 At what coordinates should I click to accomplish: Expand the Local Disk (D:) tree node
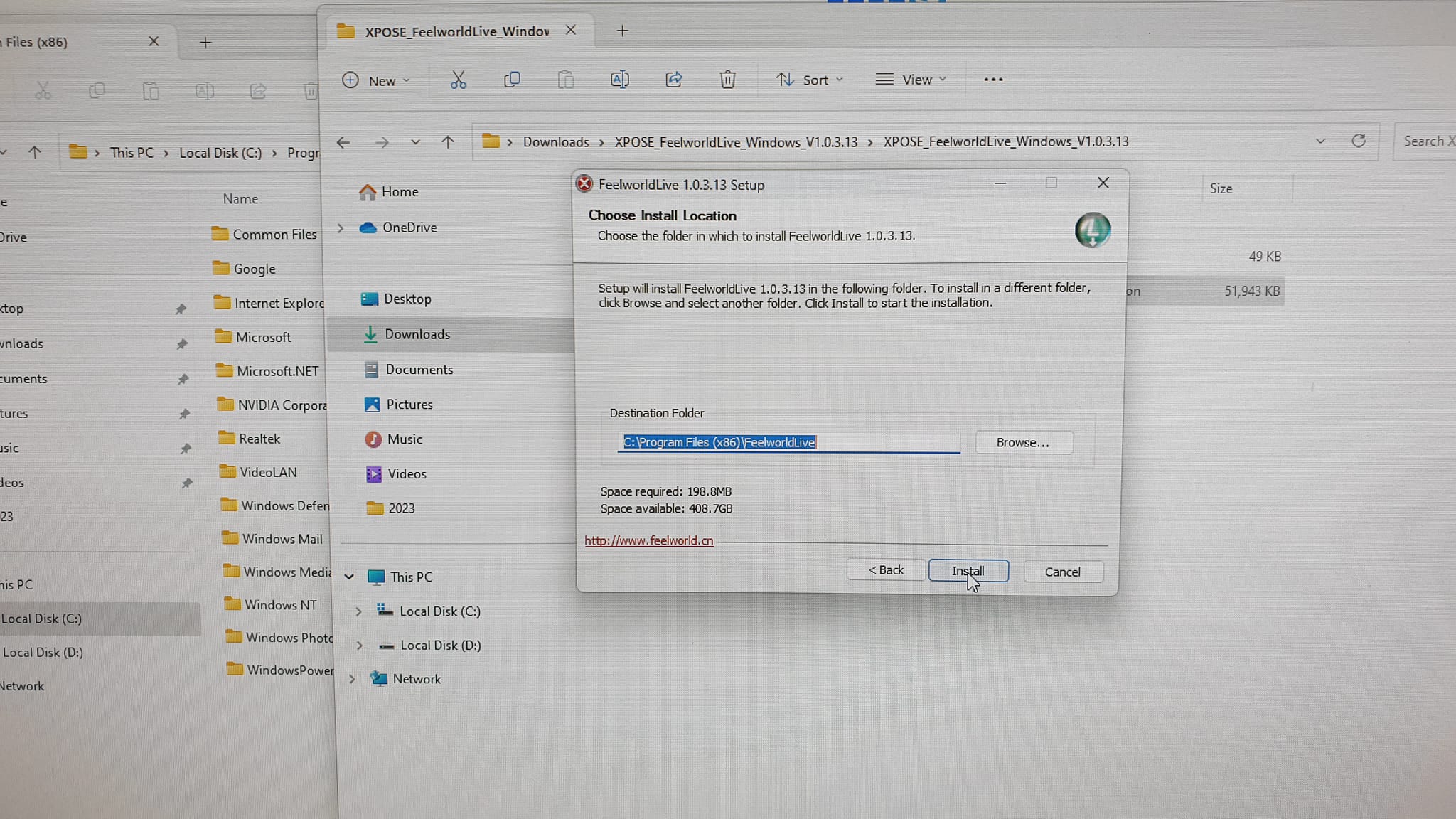(360, 646)
